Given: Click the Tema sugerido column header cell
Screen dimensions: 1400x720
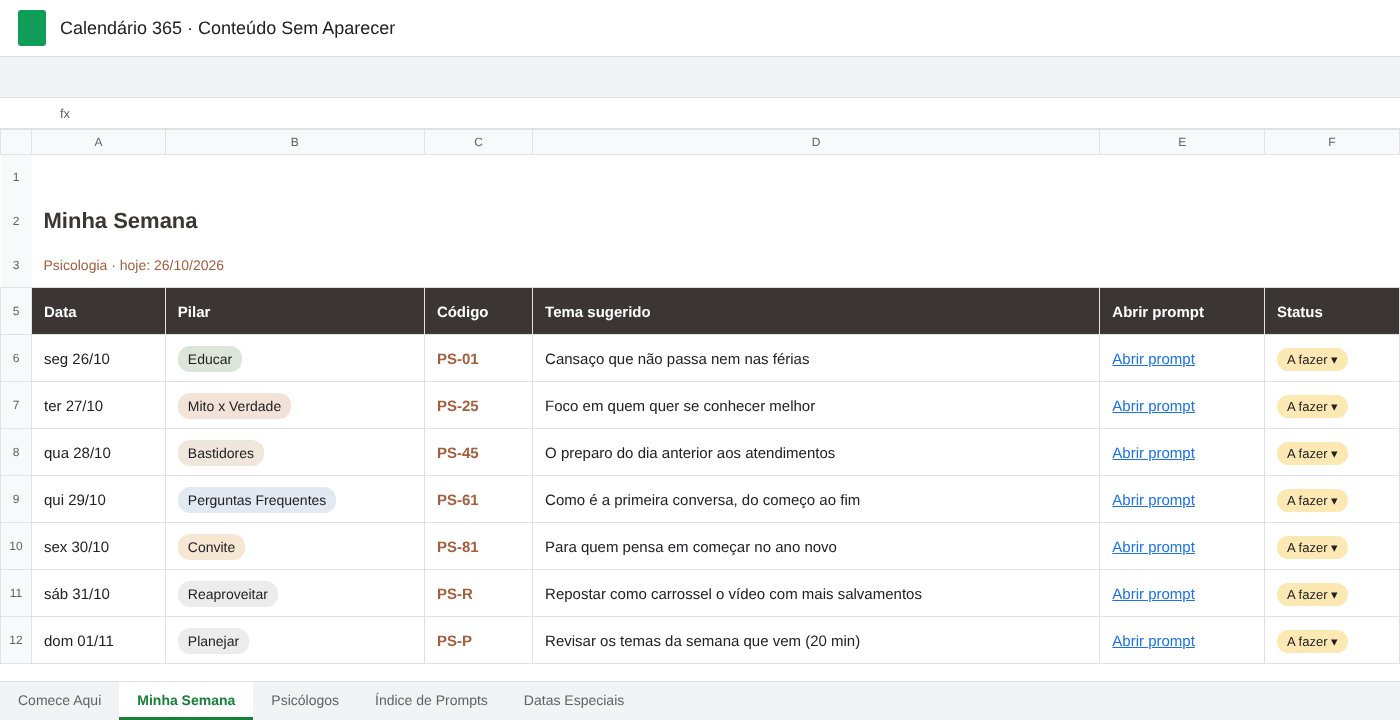Looking at the screenshot, I should [x=816, y=311].
